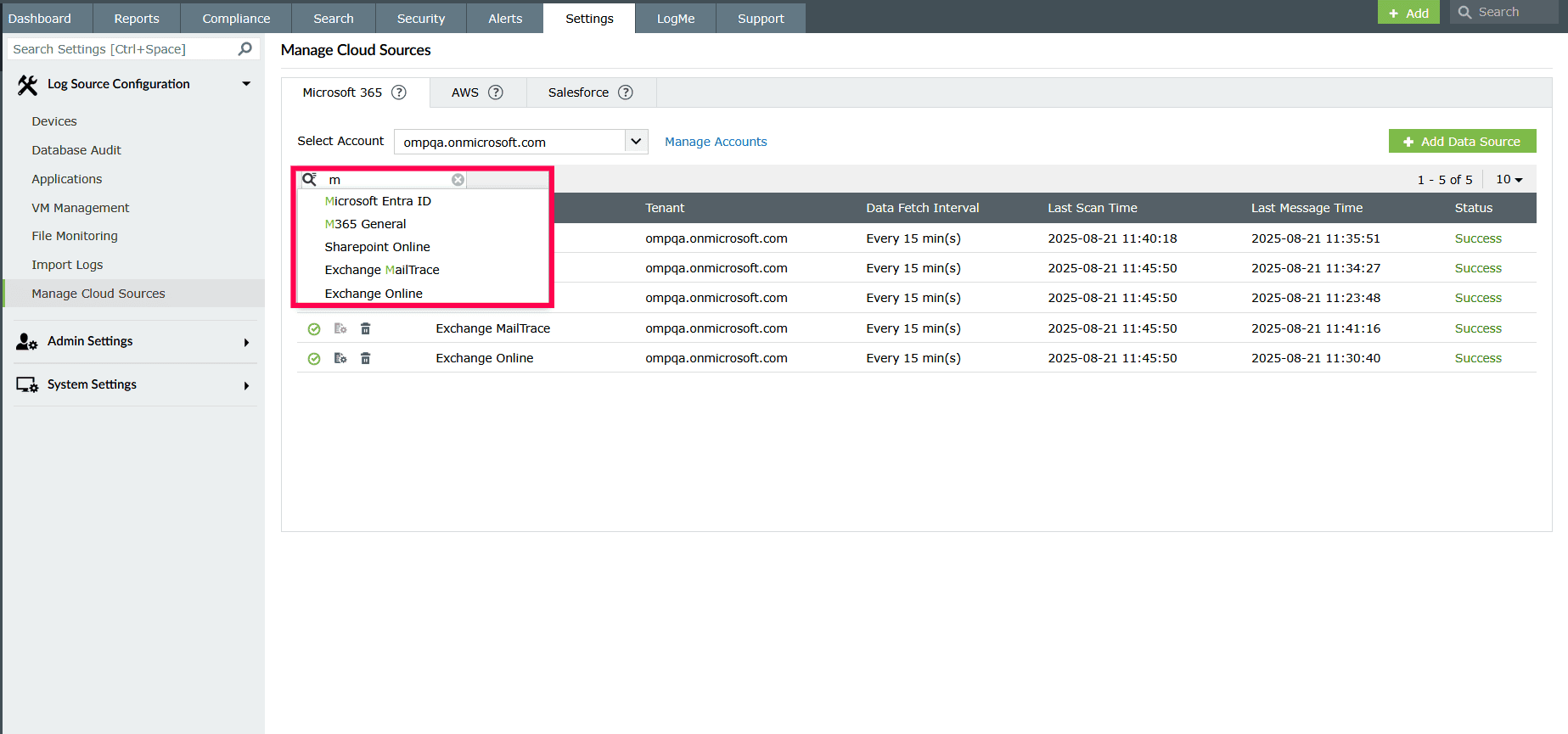Open help icon next to AWS
1568x734 pixels.
[x=496, y=92]
